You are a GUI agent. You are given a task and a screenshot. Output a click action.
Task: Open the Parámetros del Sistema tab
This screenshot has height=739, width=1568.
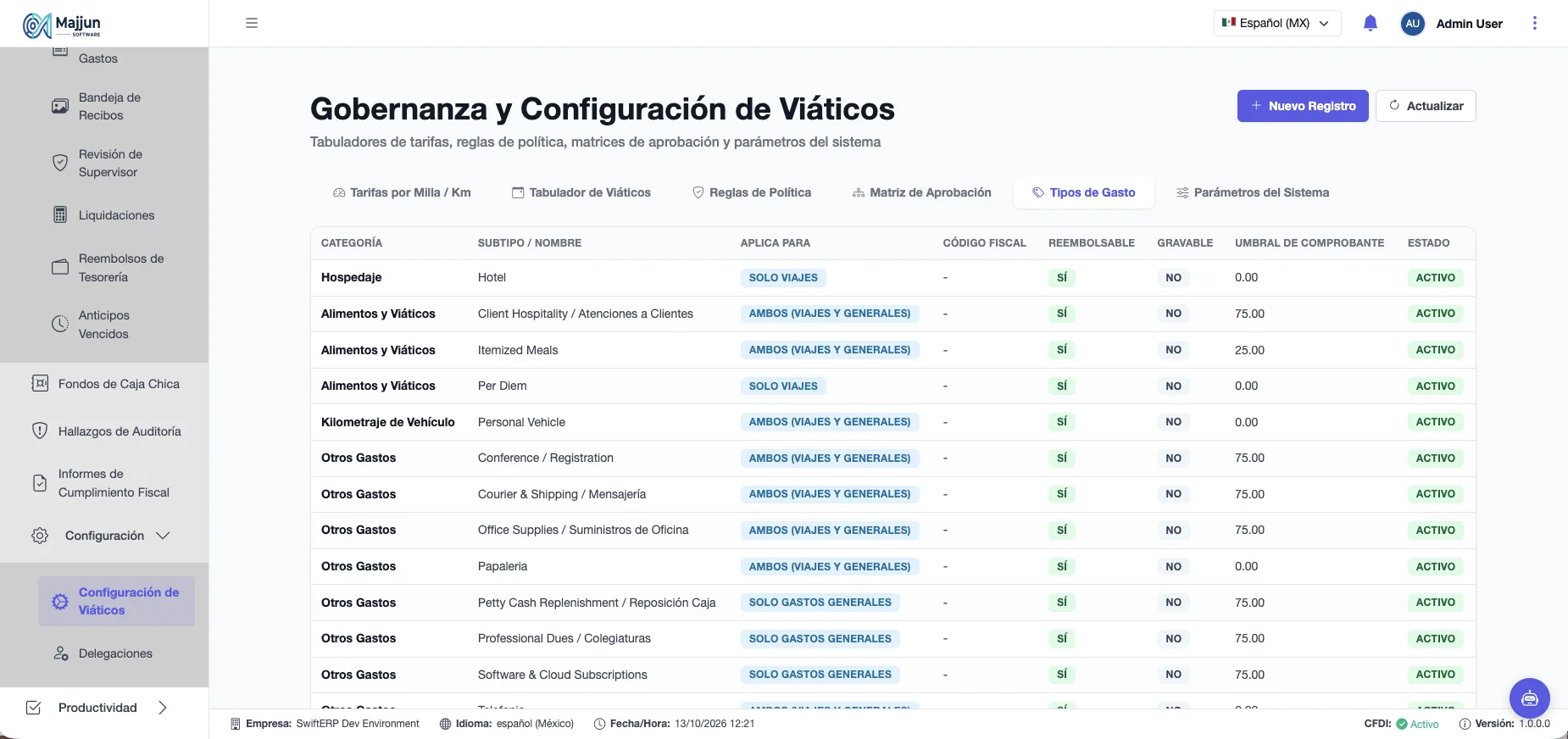coord(1253,192)
